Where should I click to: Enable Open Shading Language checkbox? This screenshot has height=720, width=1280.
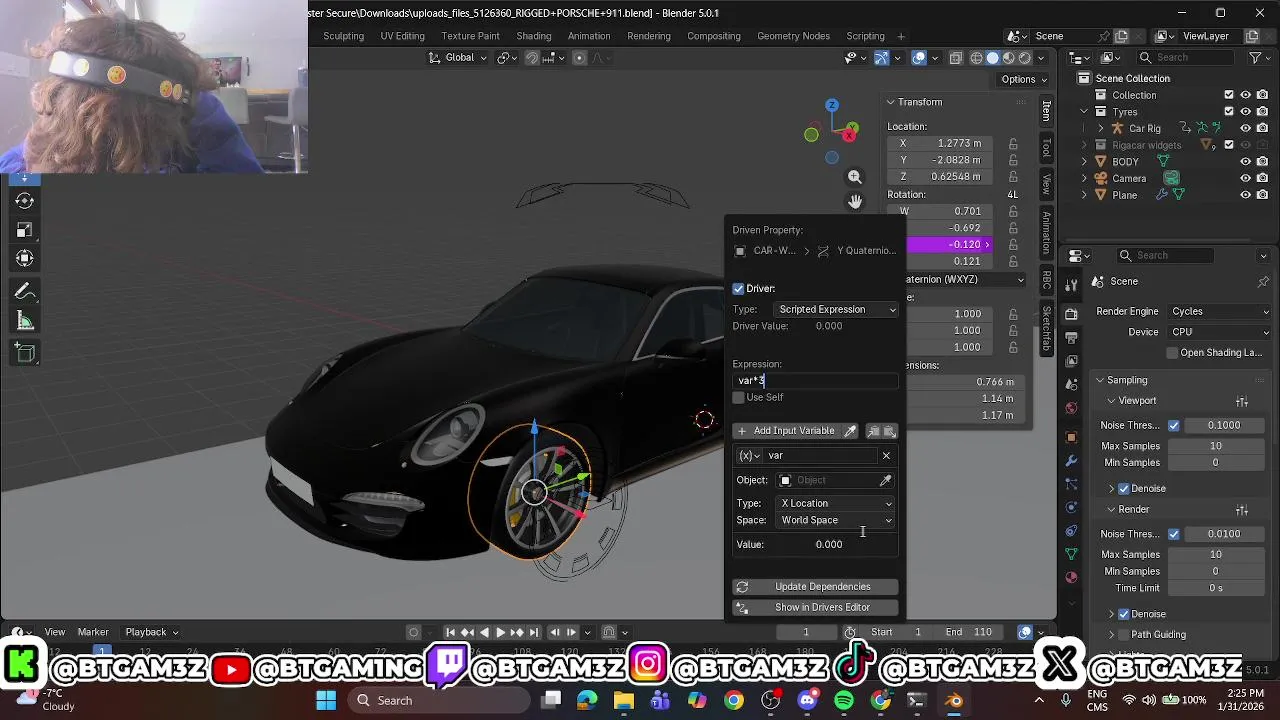click(1173, 353)
